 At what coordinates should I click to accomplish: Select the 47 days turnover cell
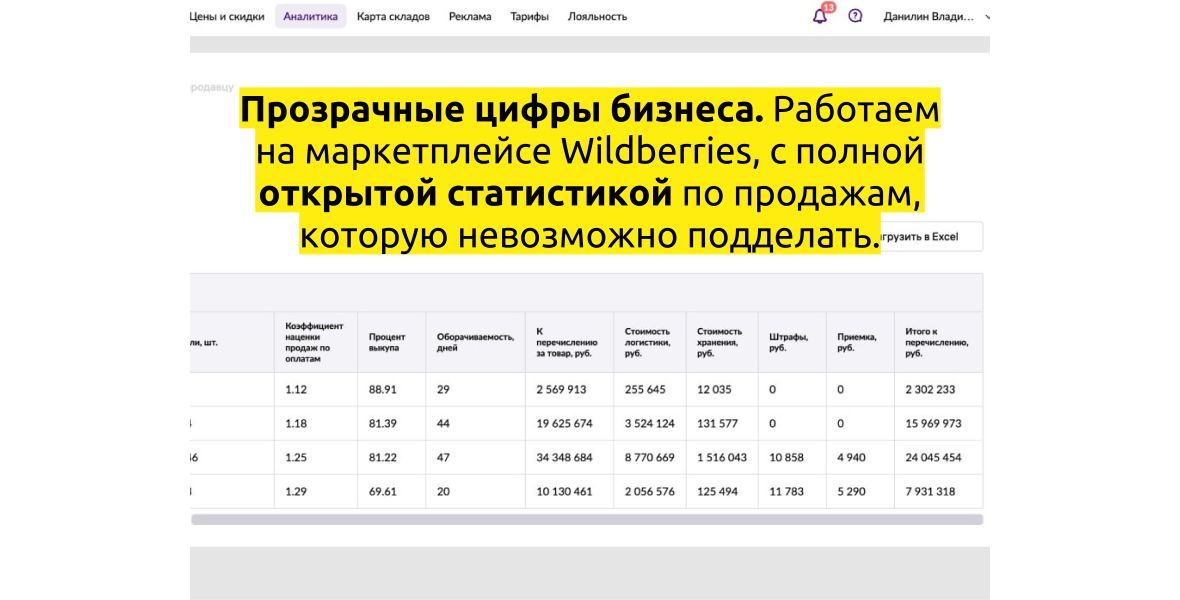475,458
